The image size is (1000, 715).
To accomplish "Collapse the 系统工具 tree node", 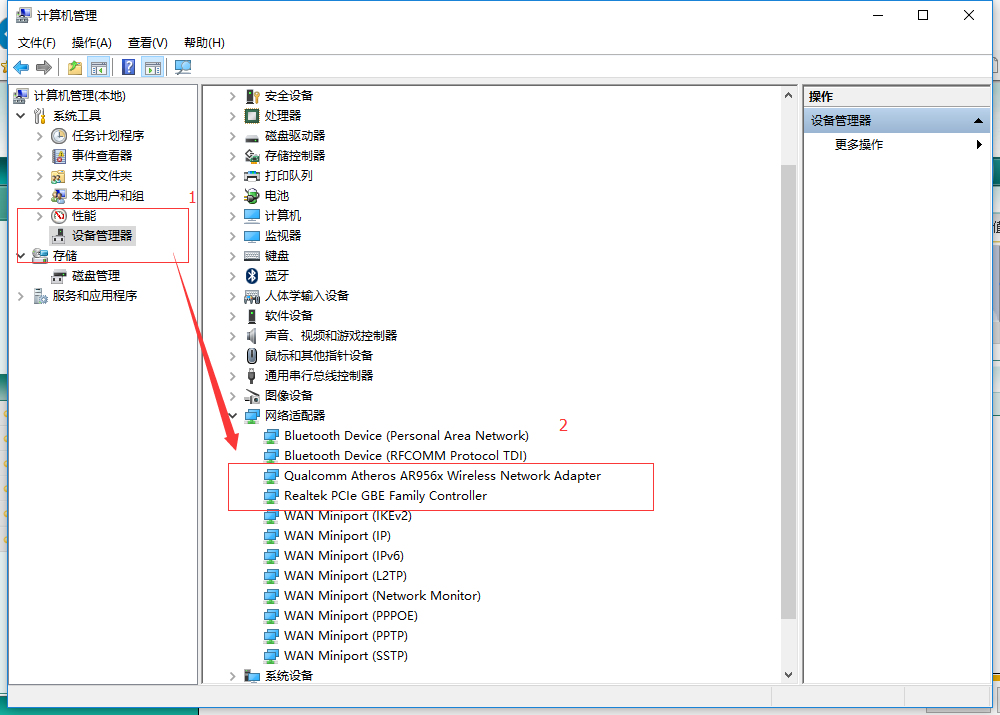I will click(20, 115).
